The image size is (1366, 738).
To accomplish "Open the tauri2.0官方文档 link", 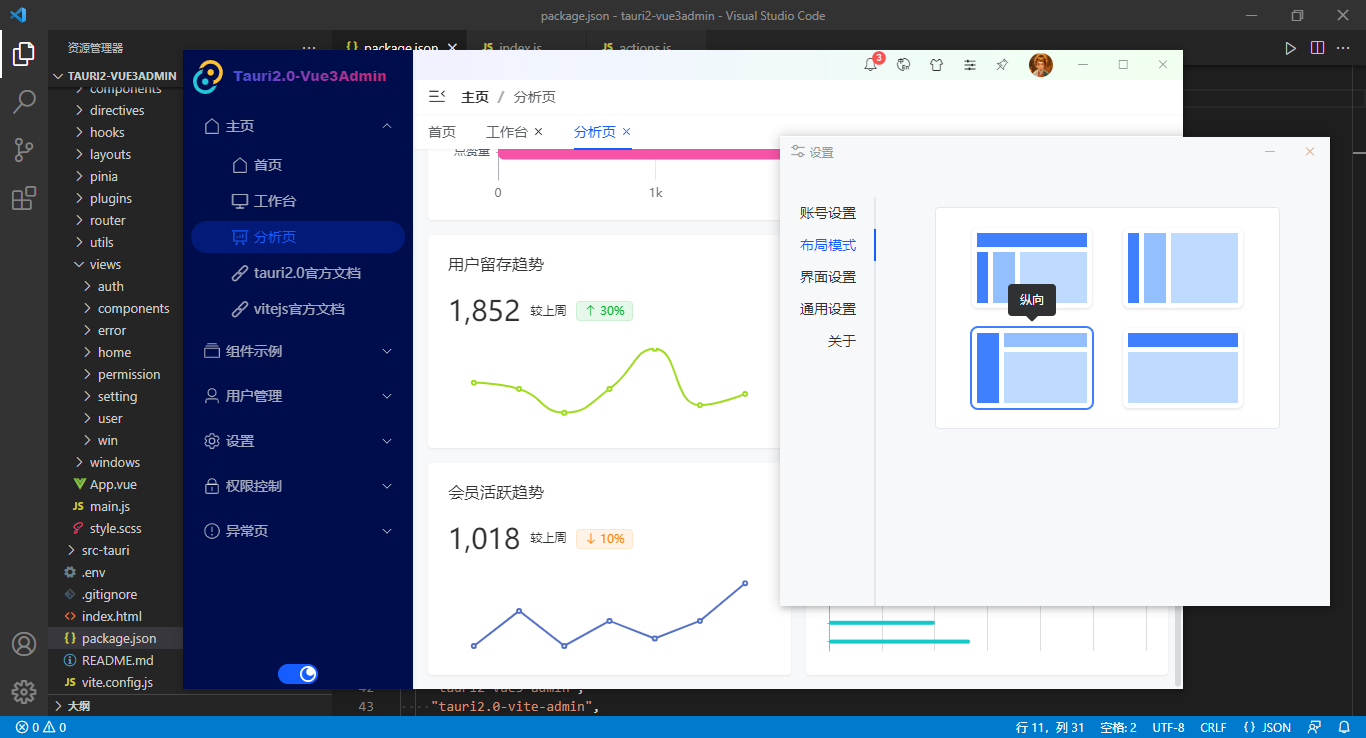I will tap(297, 272).
